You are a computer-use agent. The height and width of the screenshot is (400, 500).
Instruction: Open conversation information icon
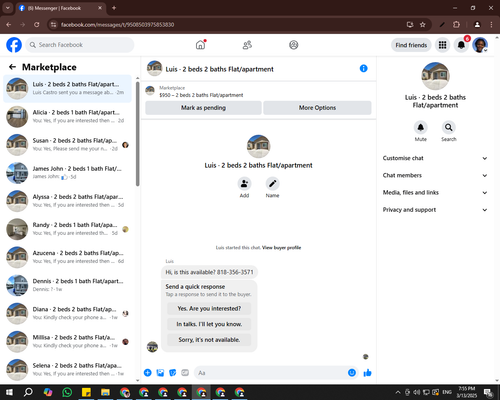(364, 68)
